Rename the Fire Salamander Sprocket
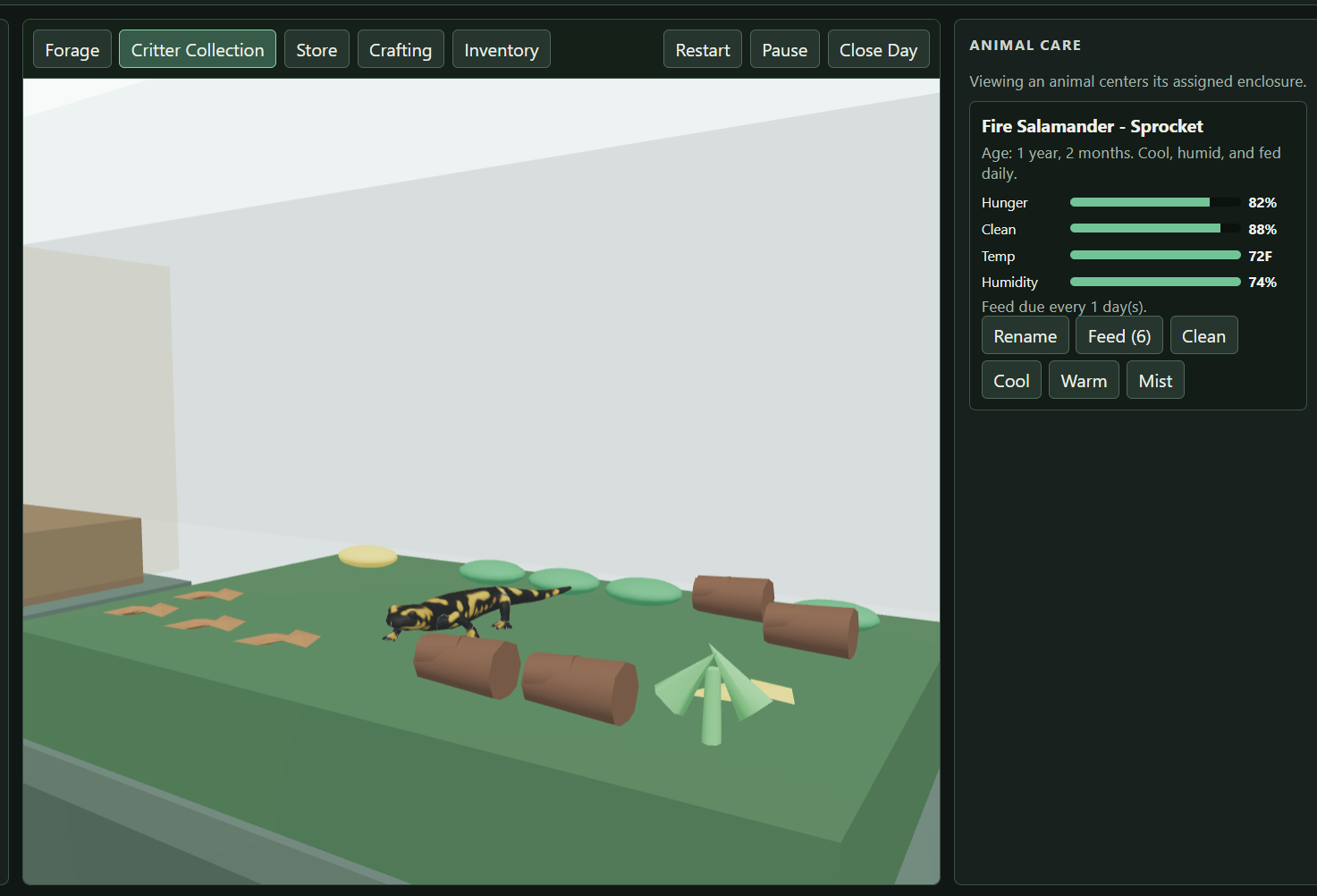This screenshot has width=1317, height=896. coord(1026,335)
